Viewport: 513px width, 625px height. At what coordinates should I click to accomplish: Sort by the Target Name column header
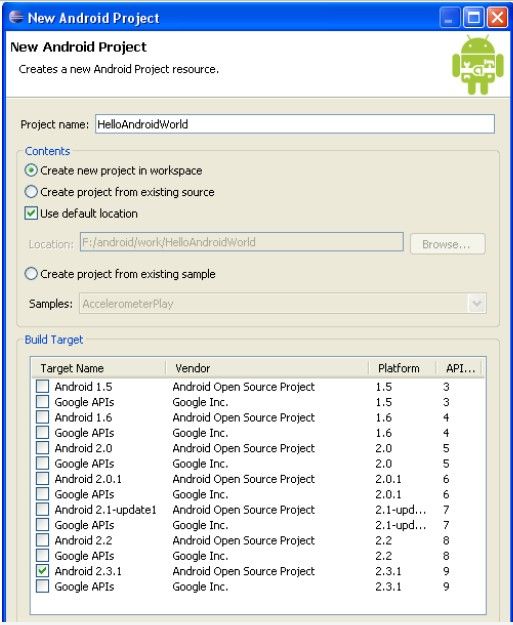[99, 368]
